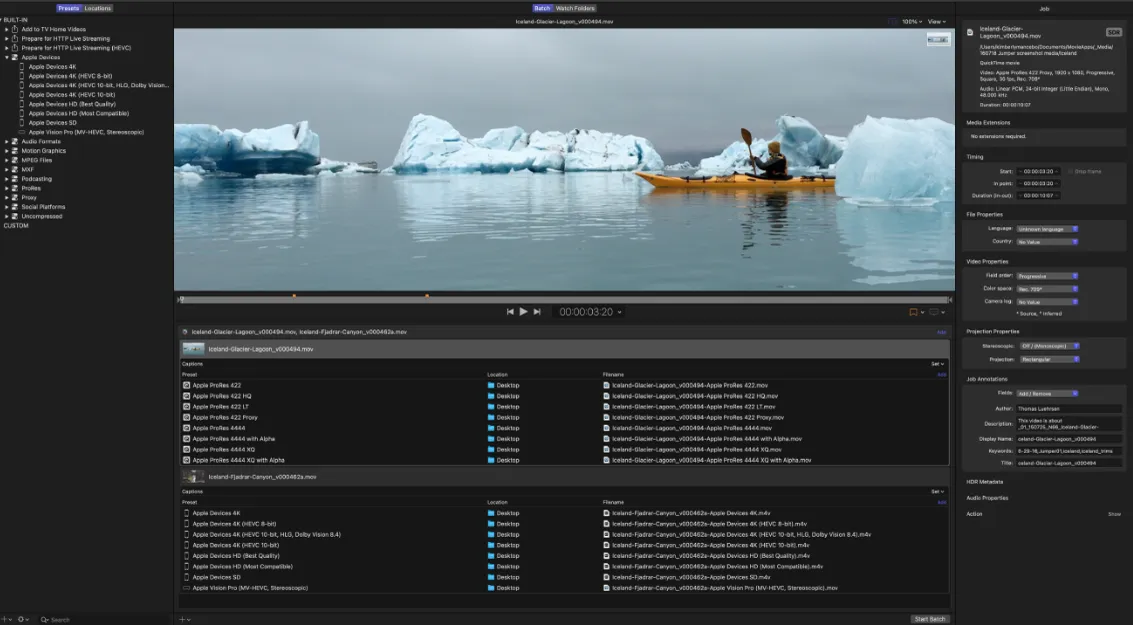Open the Field order dropdown
The height and width of the screenshot is (625, 1133).
pyautogui.click(x=1047, y=276)
